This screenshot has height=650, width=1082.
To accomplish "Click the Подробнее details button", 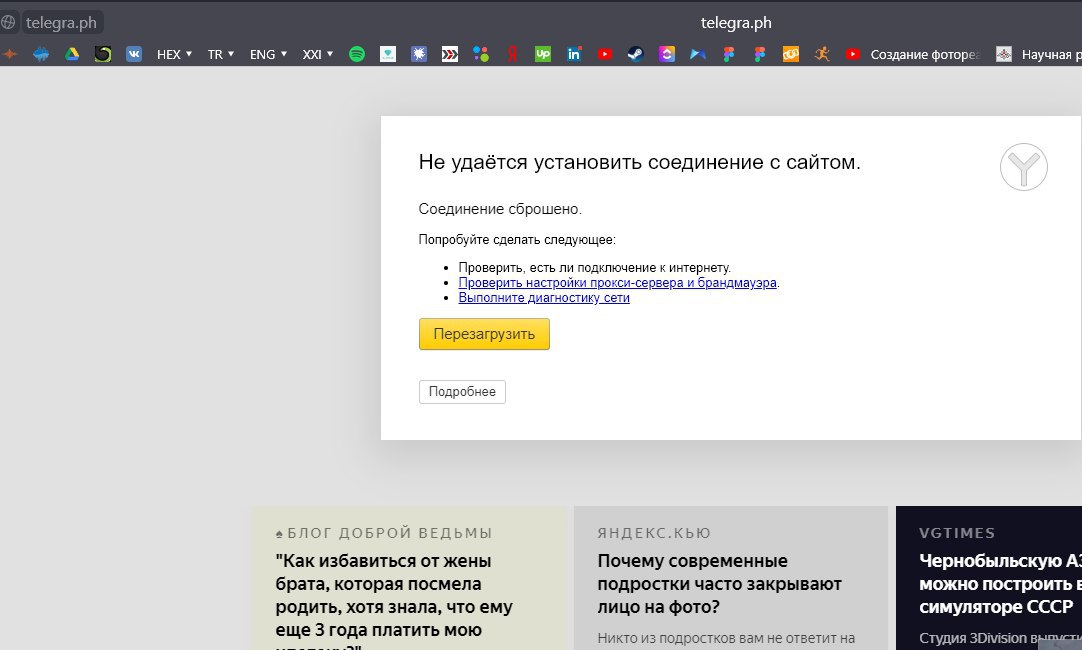I will (462, 391).
